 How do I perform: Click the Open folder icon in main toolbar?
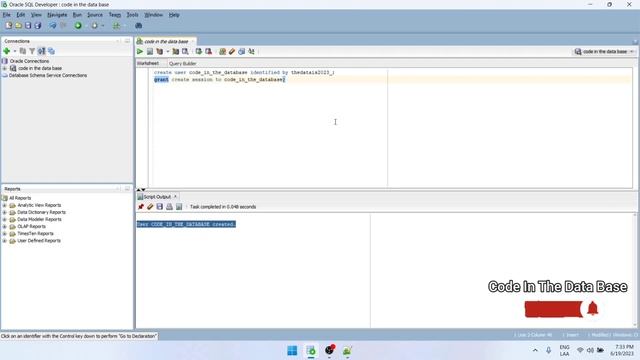tap(18, 26)
